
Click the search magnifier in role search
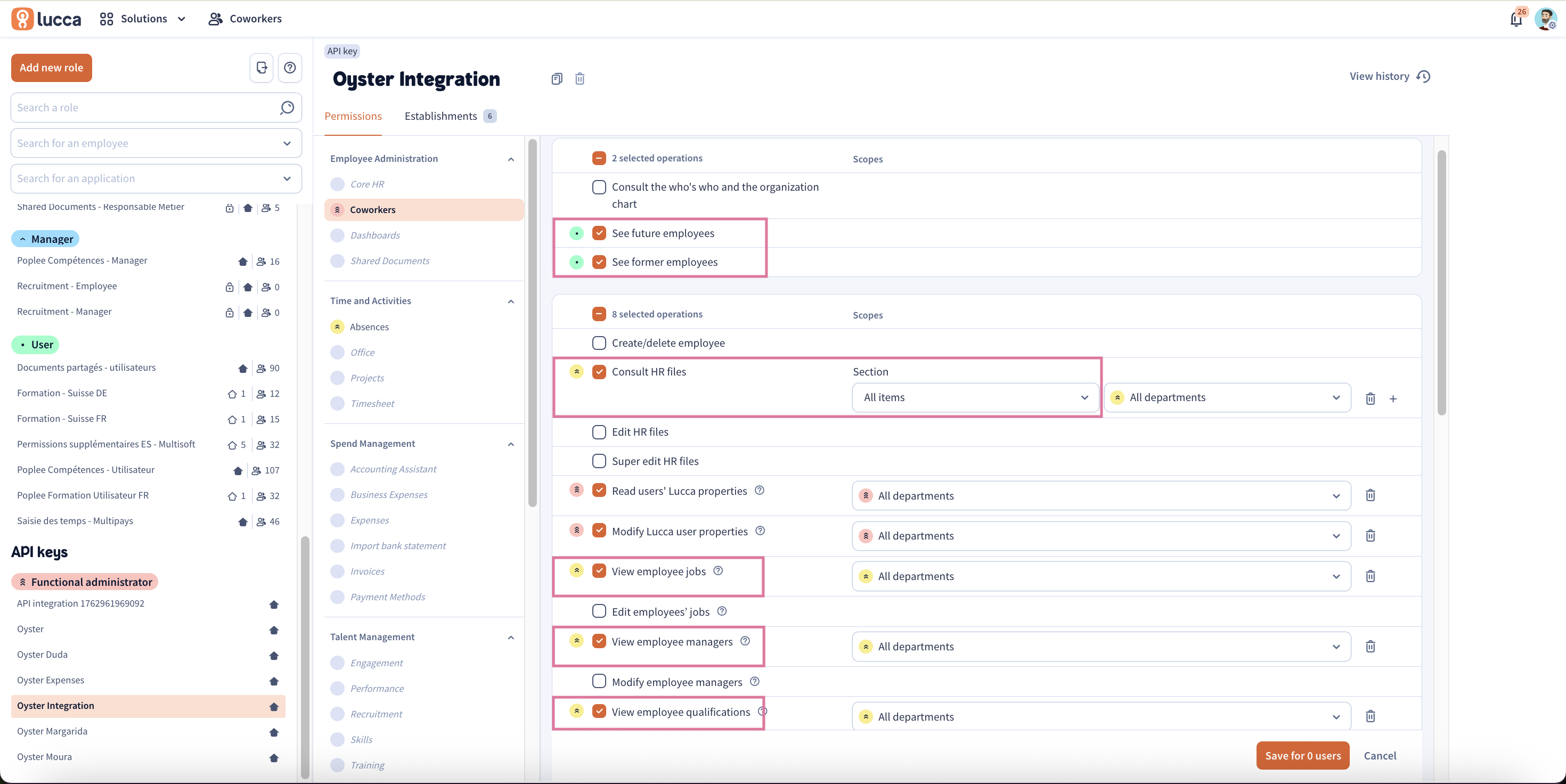click(x=287, y=108)
